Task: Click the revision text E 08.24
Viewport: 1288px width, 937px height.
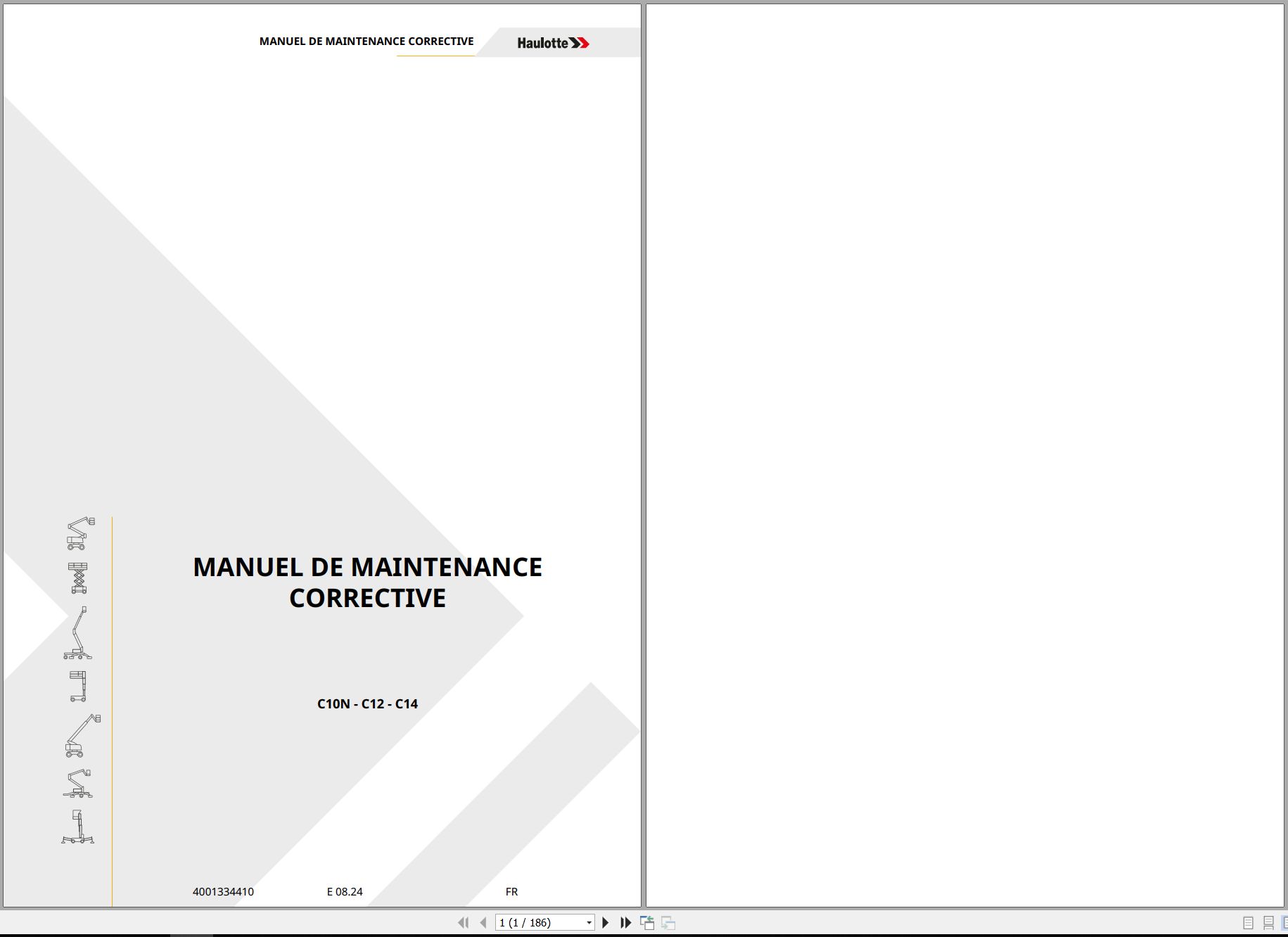Action: click(345, 891)
